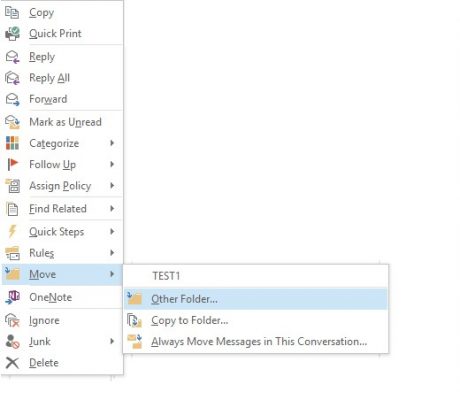Expand the Rules submenu arrow

[112, 253]
